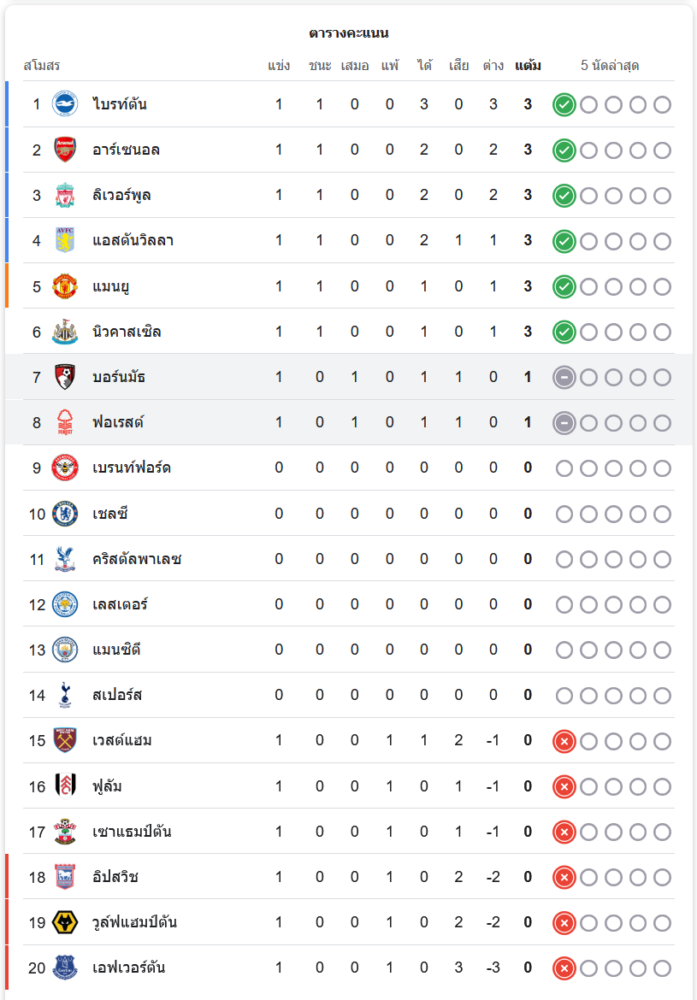Click the Everton club crest icon
The width and height of the screenshot is (697, 1000).
coord(65,967)
